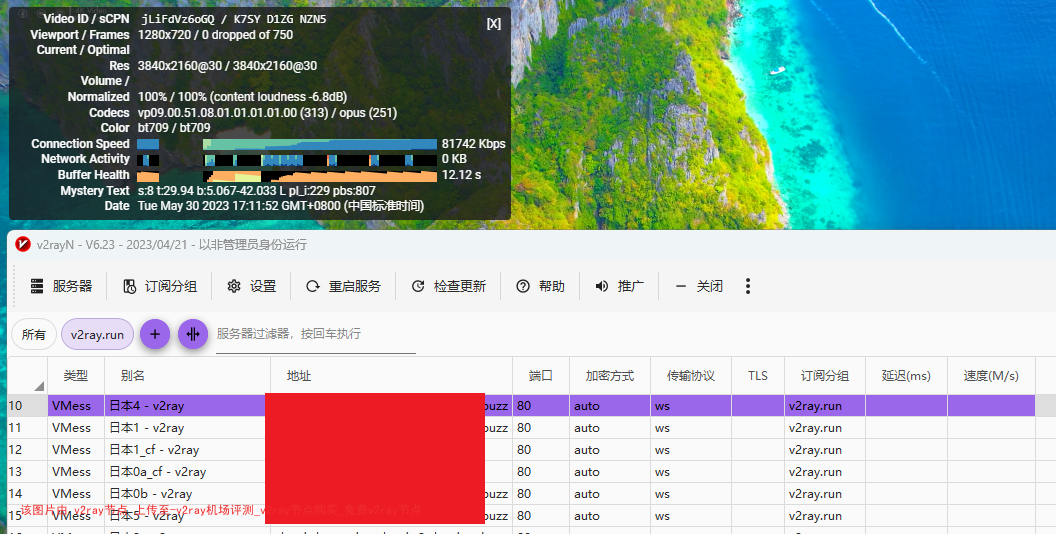This screenshot has height=534, width=1056.
Task: Select server row 日本0a_cf - v2ray
Action: click(521, 472)
